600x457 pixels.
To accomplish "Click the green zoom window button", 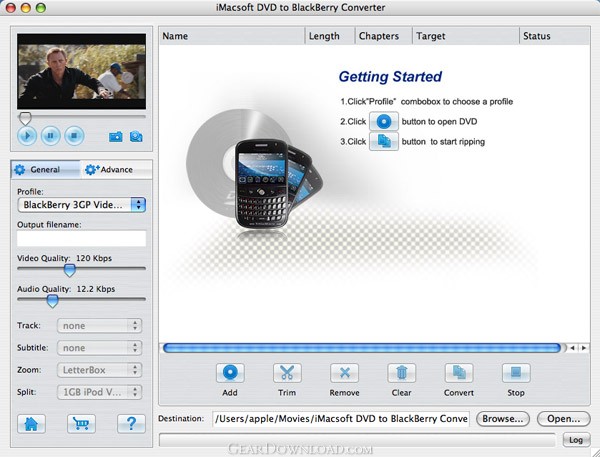I will tap(41, 7).
